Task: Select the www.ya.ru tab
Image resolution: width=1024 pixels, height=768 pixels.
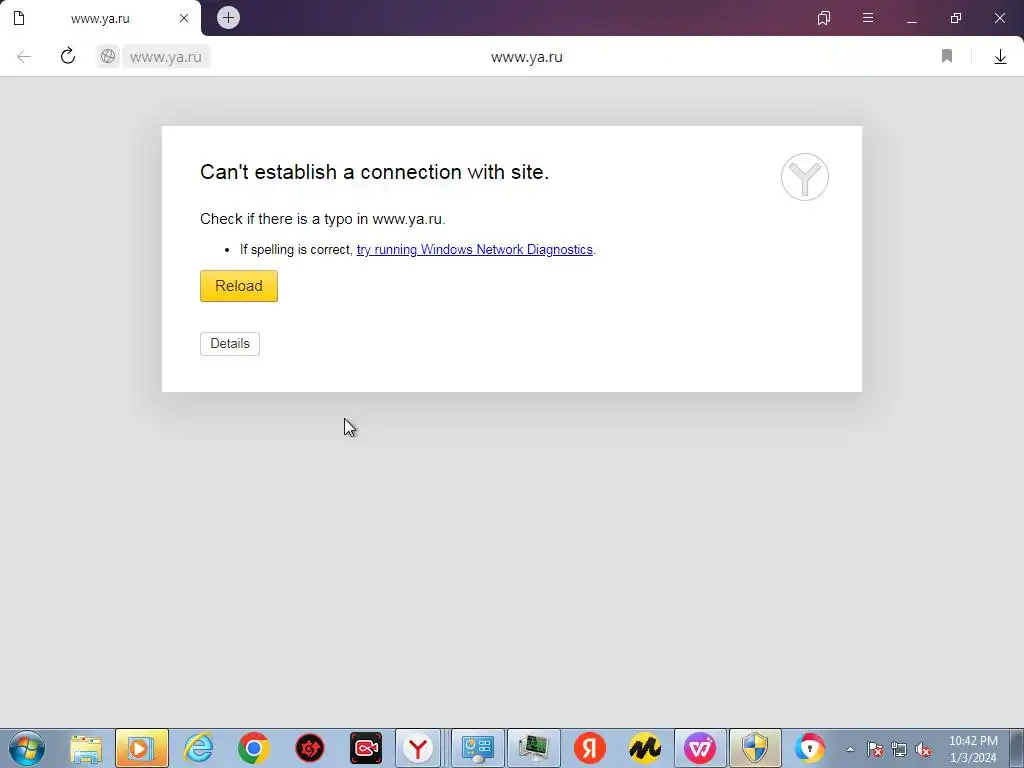Action: tap(101, 18)
